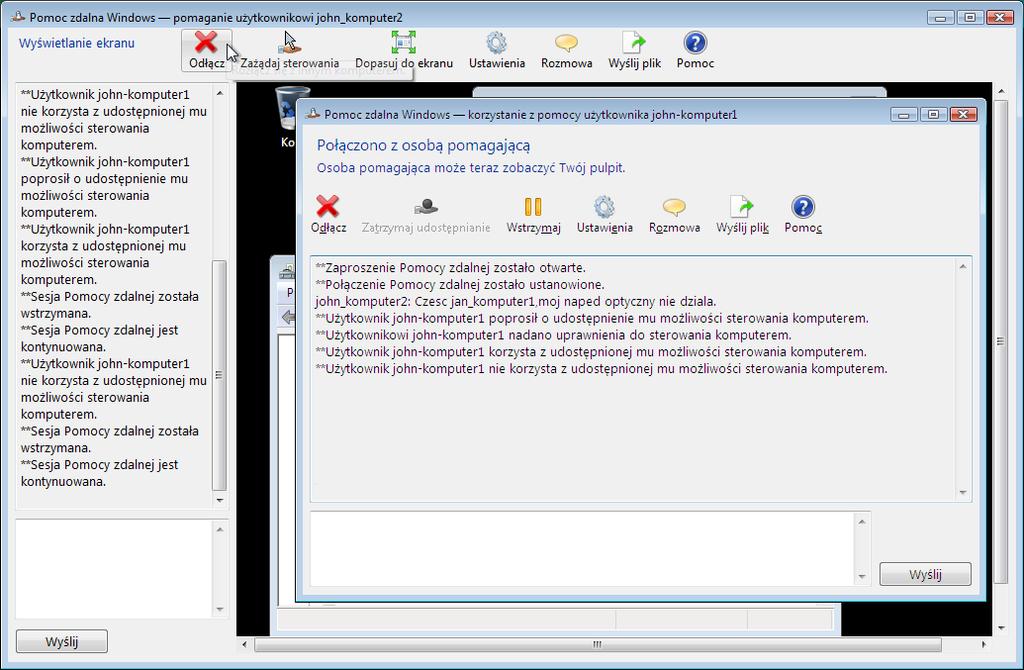Close the outer john_komputer2 helper window

(x=1000, y=18)
